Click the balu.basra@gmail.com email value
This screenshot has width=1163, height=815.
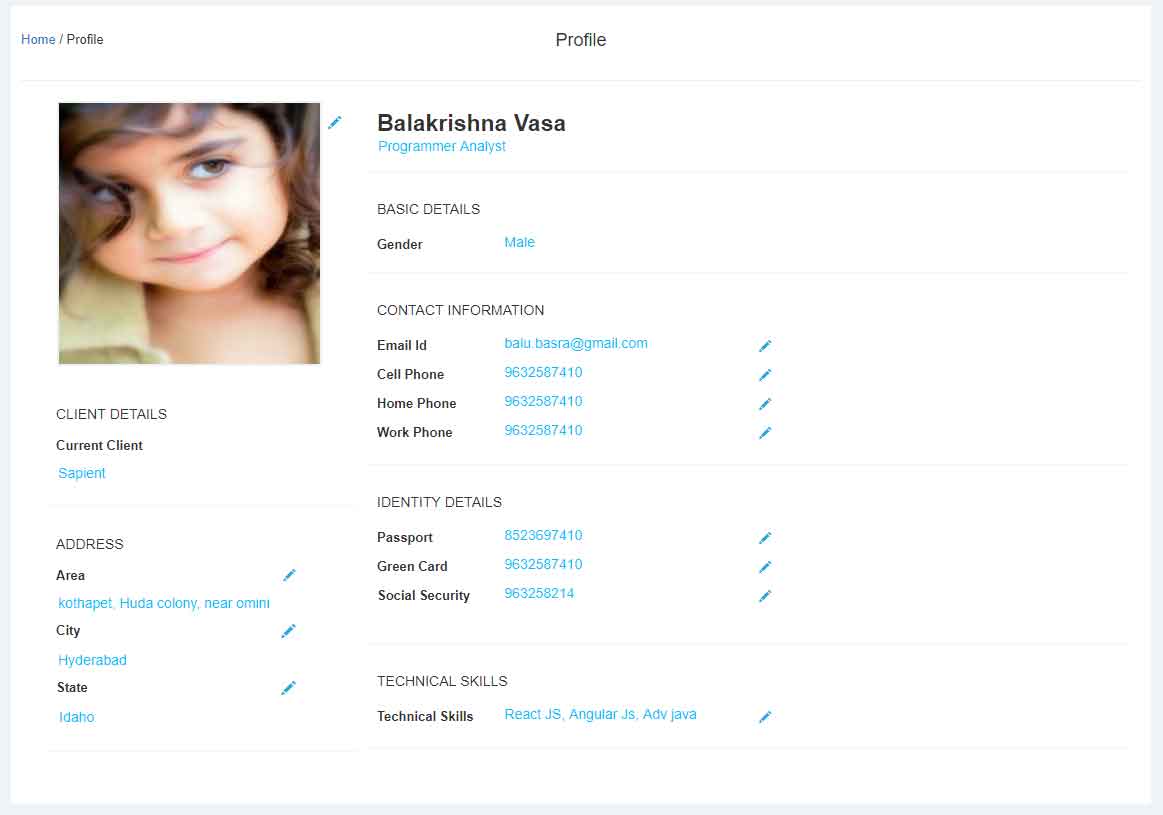click(x=576, y=343)
